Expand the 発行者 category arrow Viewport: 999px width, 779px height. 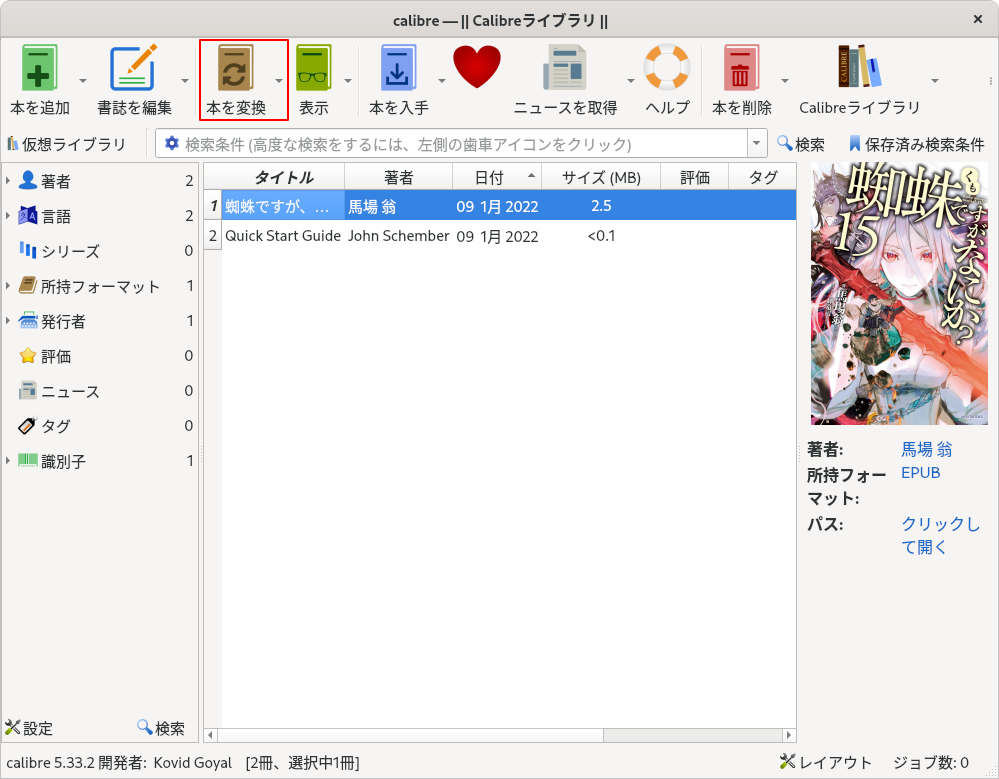point(8,320)
